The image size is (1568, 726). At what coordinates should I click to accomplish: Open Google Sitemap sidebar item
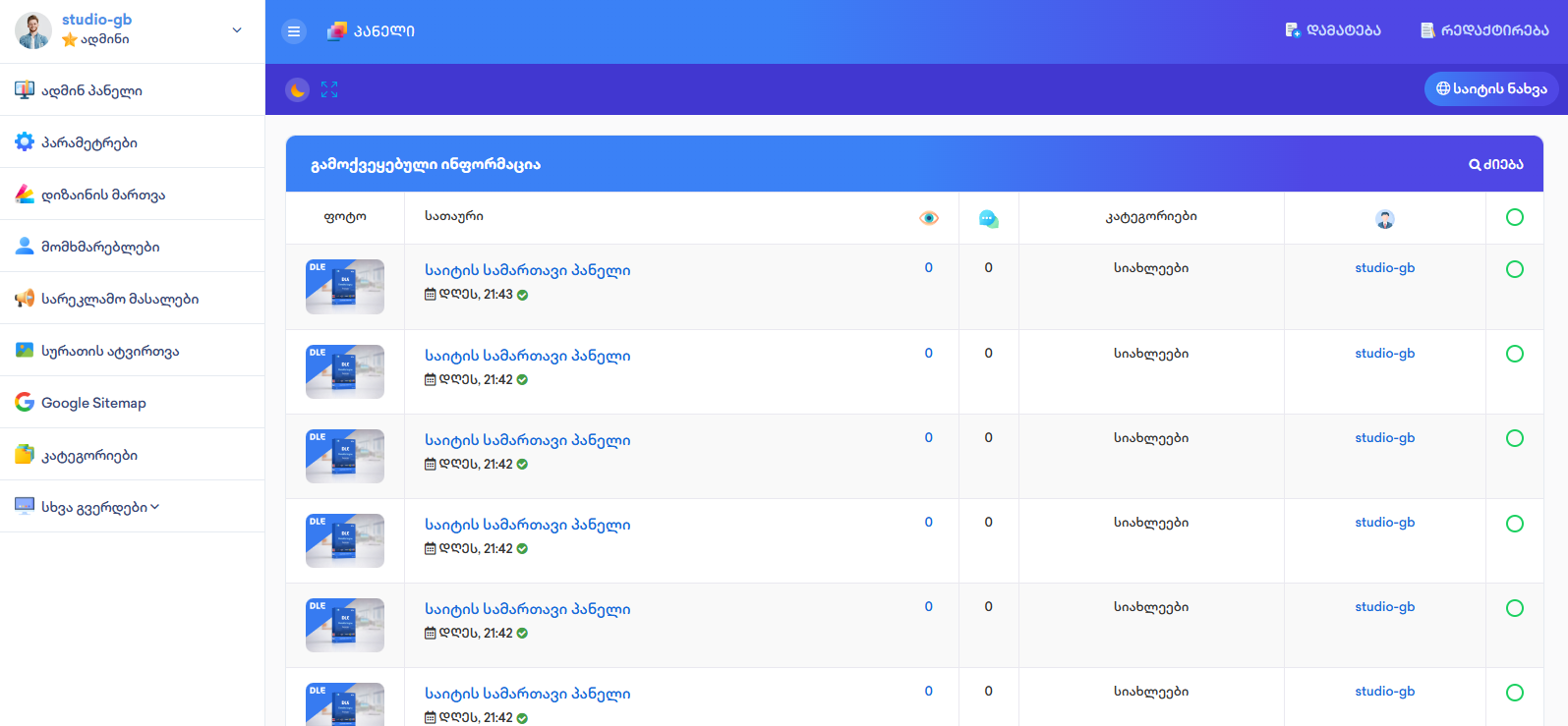(x=92, y=403)
